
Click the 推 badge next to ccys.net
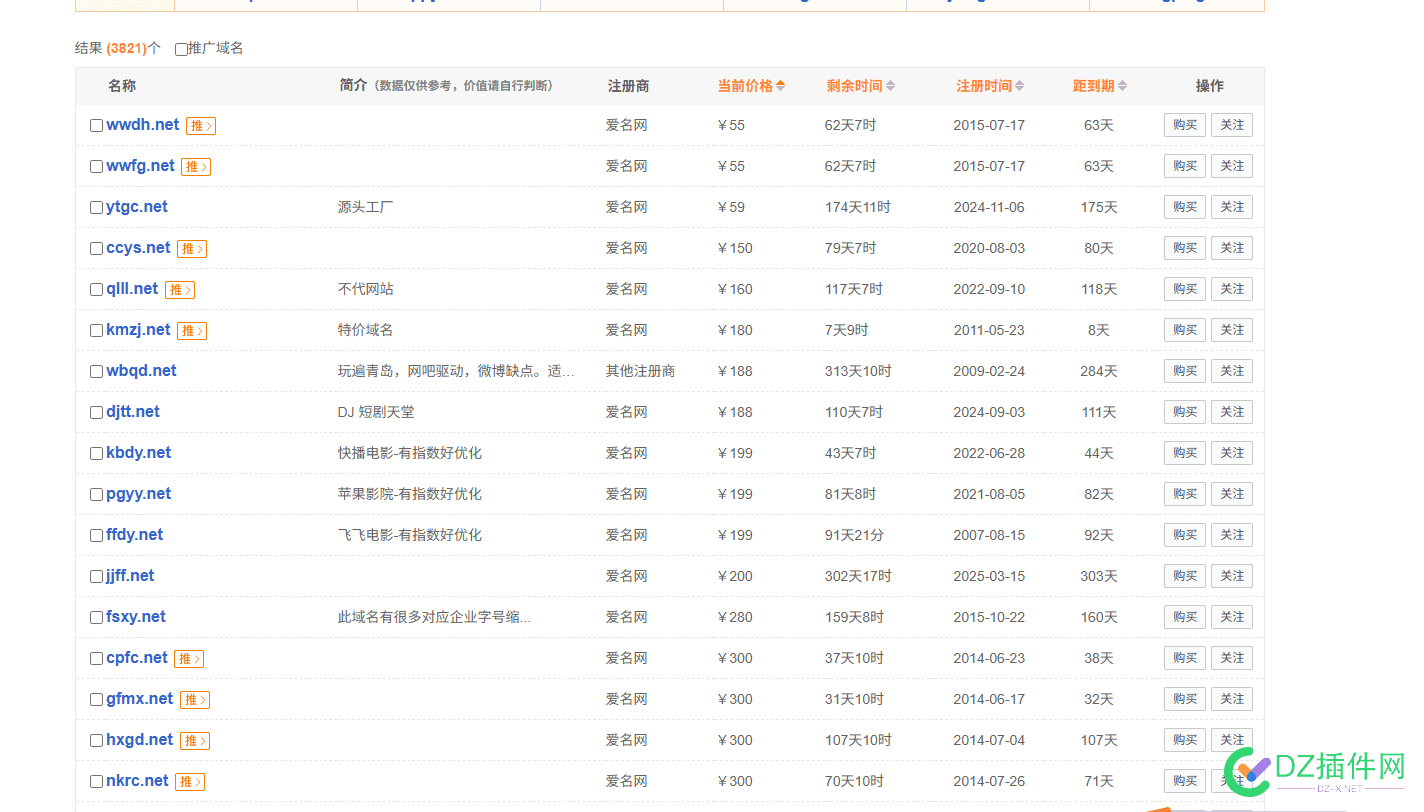pyautogui.click(x=192, y=249)
